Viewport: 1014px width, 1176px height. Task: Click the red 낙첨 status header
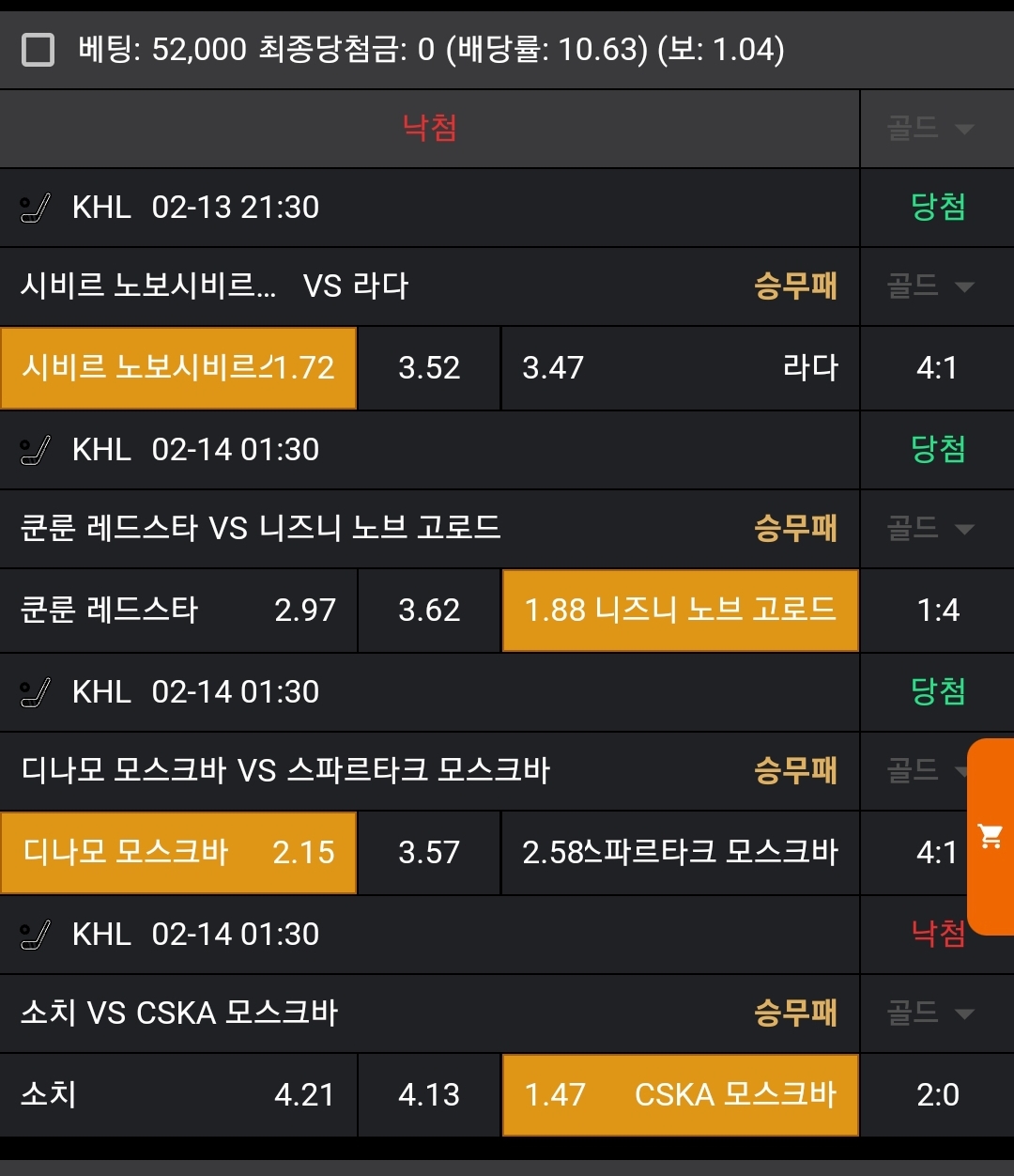coord(429,128)
